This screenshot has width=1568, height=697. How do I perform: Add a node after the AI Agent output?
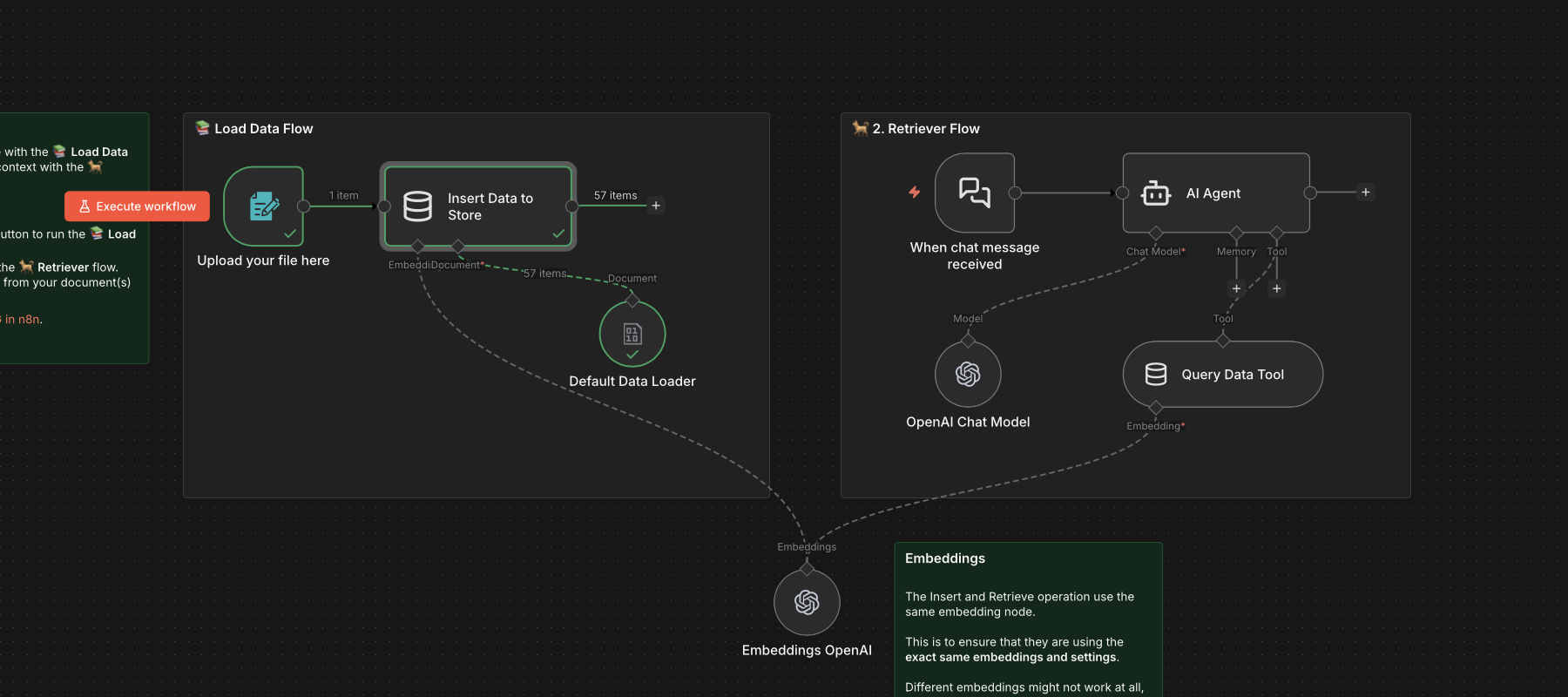coord(1365,193)
